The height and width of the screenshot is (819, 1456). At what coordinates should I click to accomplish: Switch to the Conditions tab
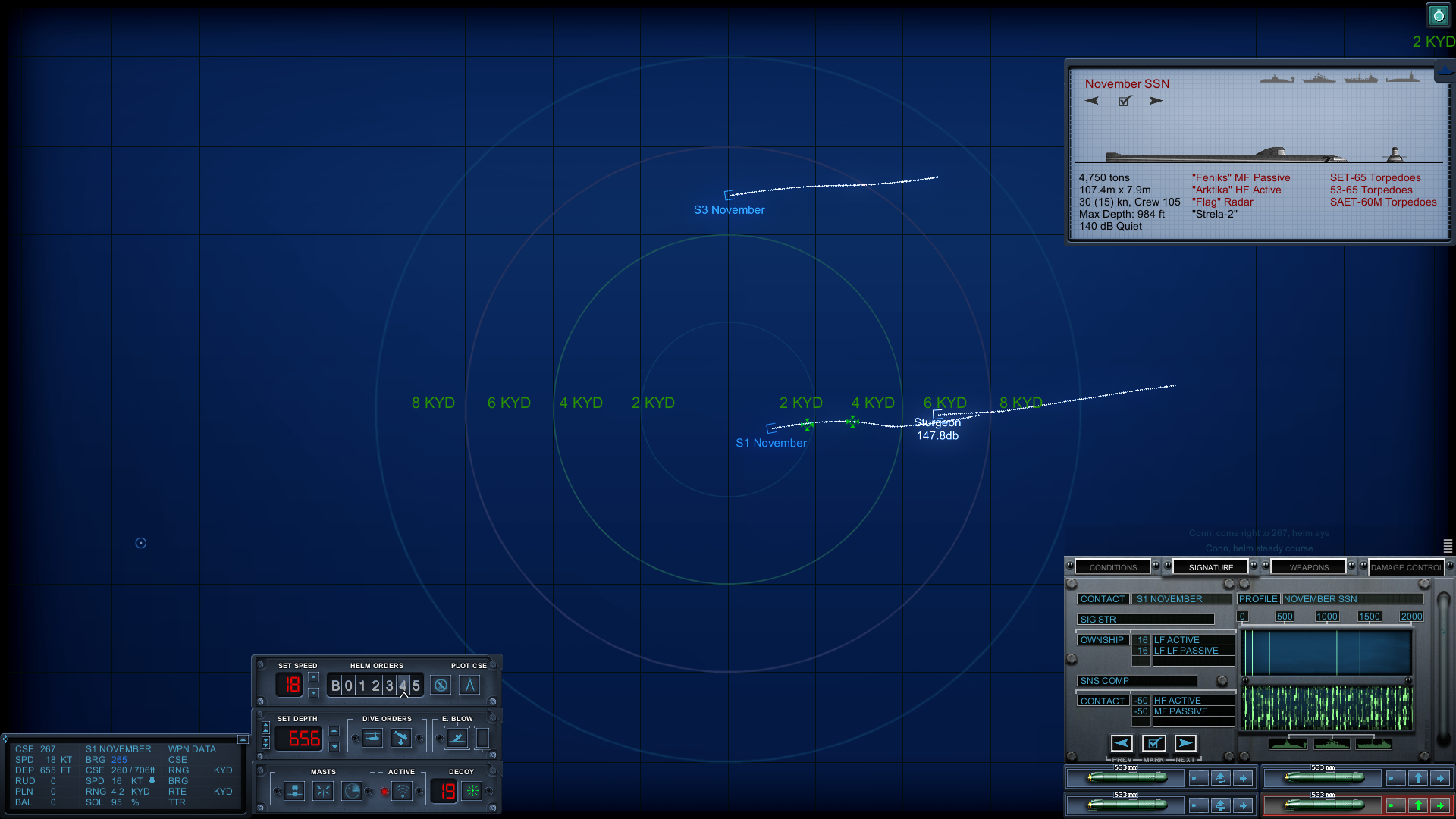click(x=1113, y=567)
